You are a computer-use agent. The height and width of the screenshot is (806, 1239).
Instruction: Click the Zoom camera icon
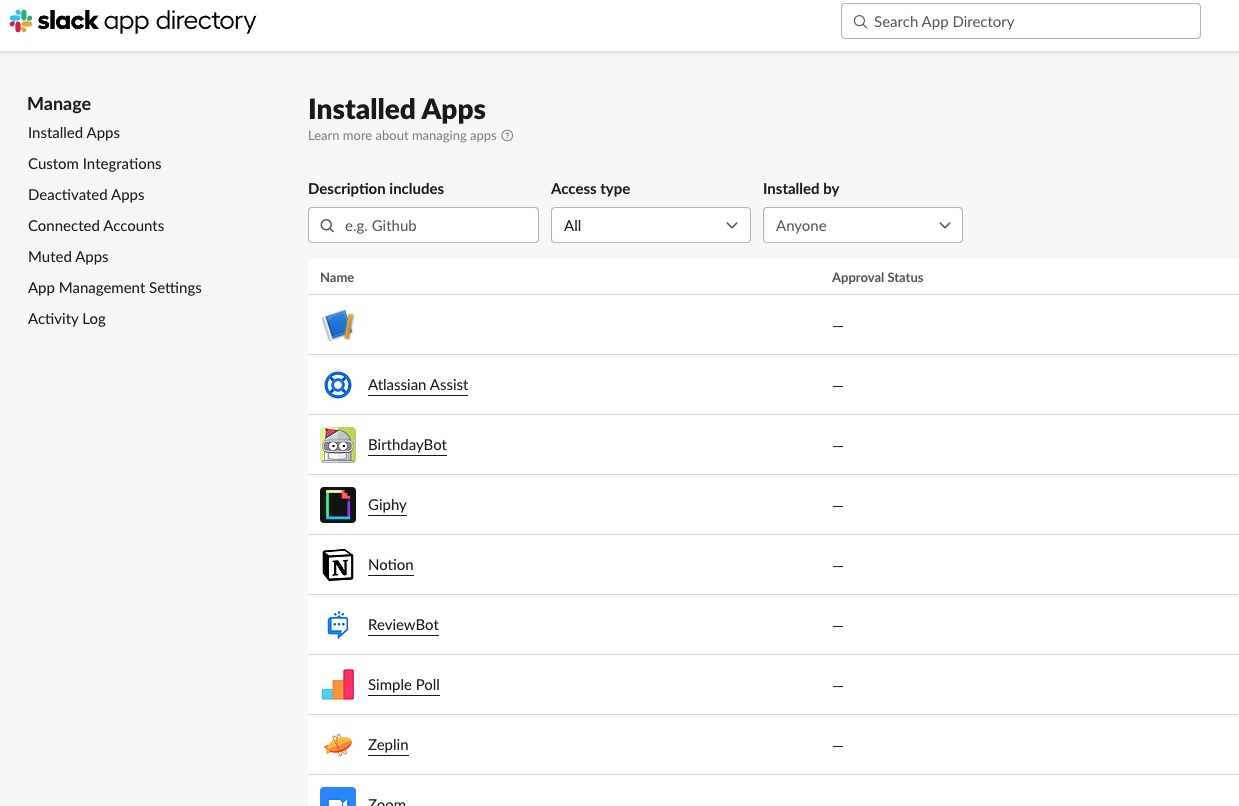coord(338,797)
